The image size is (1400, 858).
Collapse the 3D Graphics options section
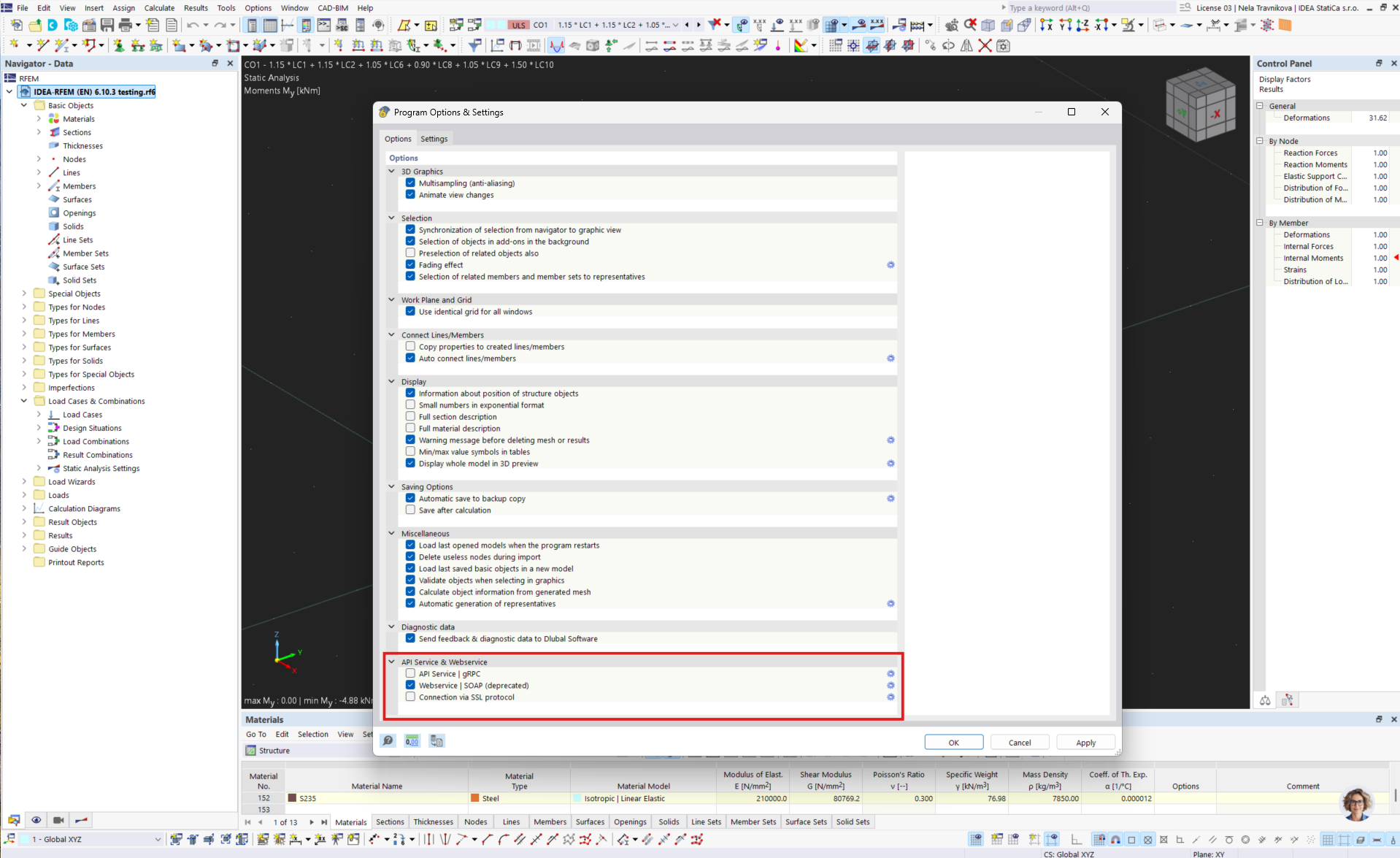pos(392,172)
